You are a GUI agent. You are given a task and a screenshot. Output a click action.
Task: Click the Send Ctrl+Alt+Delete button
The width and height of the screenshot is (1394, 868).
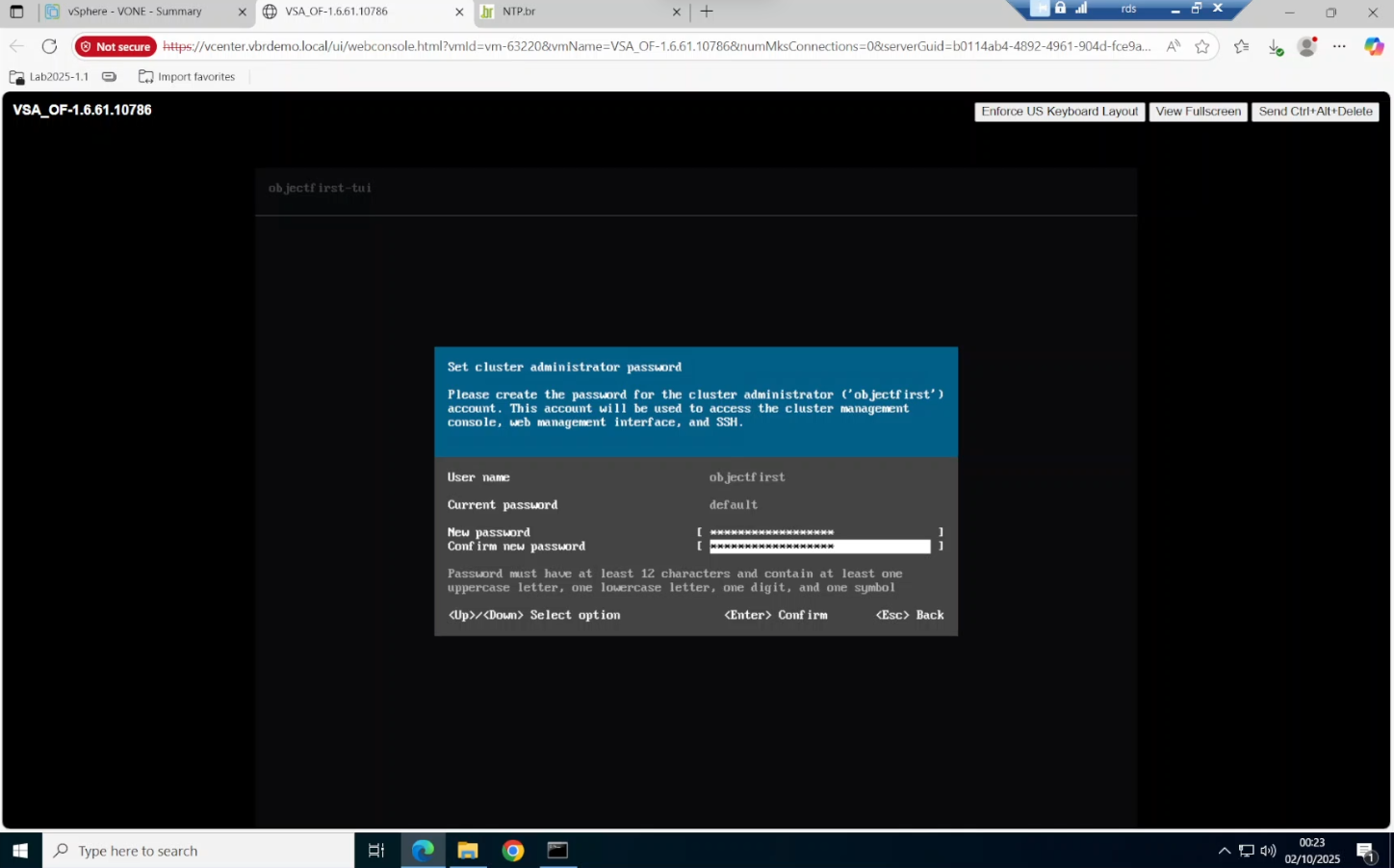click(1315, 112)
